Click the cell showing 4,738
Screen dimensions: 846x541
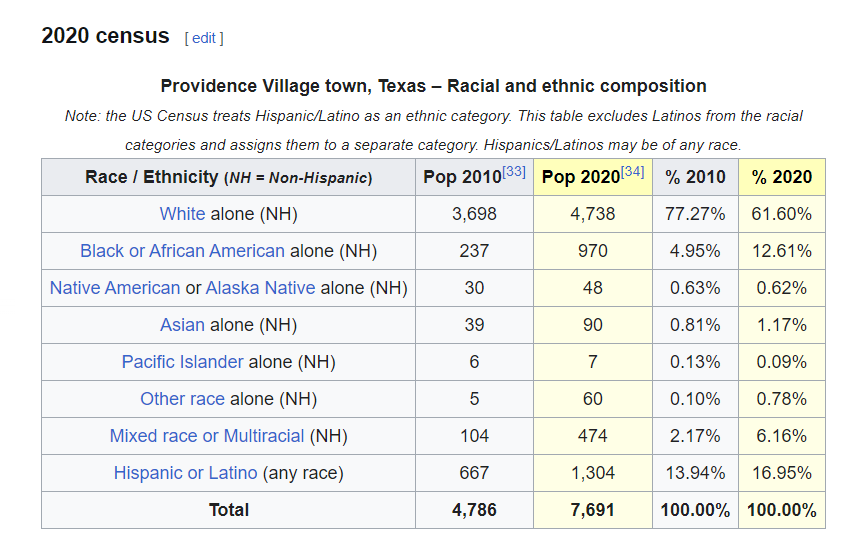pyautogui.click(x=592, y=214)
